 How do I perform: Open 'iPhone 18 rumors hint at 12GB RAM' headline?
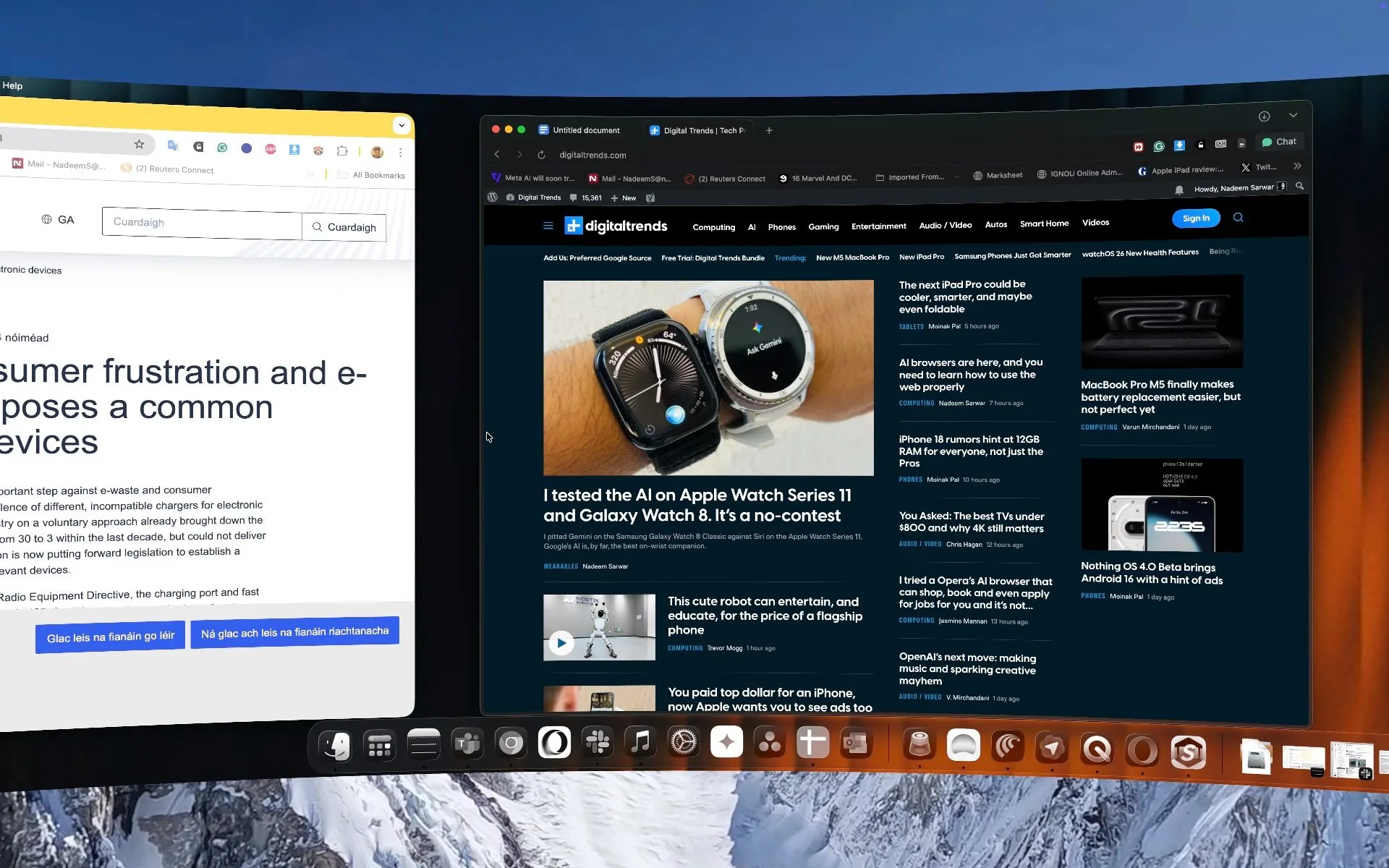(971, 451)
